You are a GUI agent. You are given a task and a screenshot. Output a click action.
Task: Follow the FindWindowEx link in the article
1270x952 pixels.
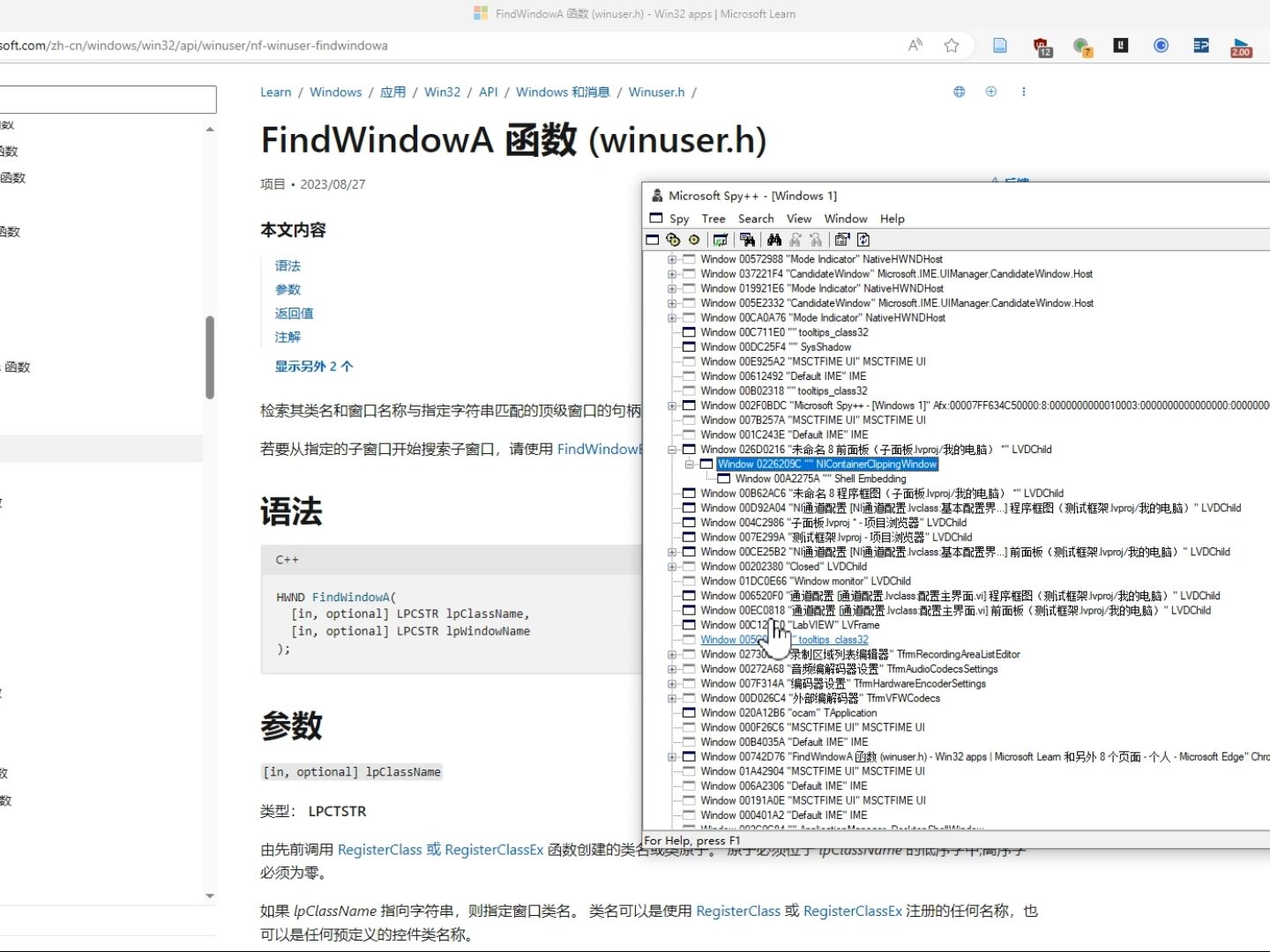click(x=601, y=449)
